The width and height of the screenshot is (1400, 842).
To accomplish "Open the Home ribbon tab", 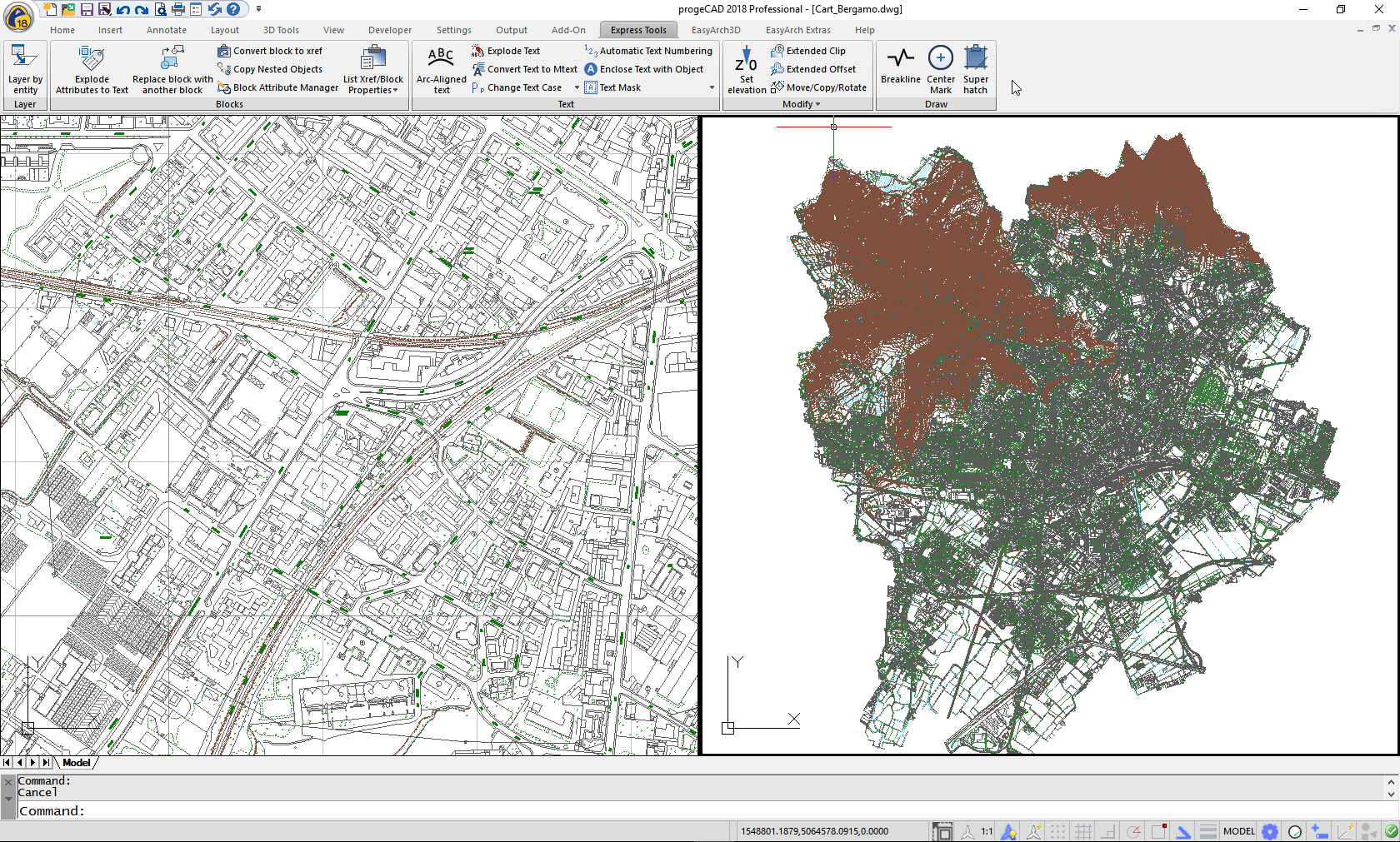I will pos(62,30).
